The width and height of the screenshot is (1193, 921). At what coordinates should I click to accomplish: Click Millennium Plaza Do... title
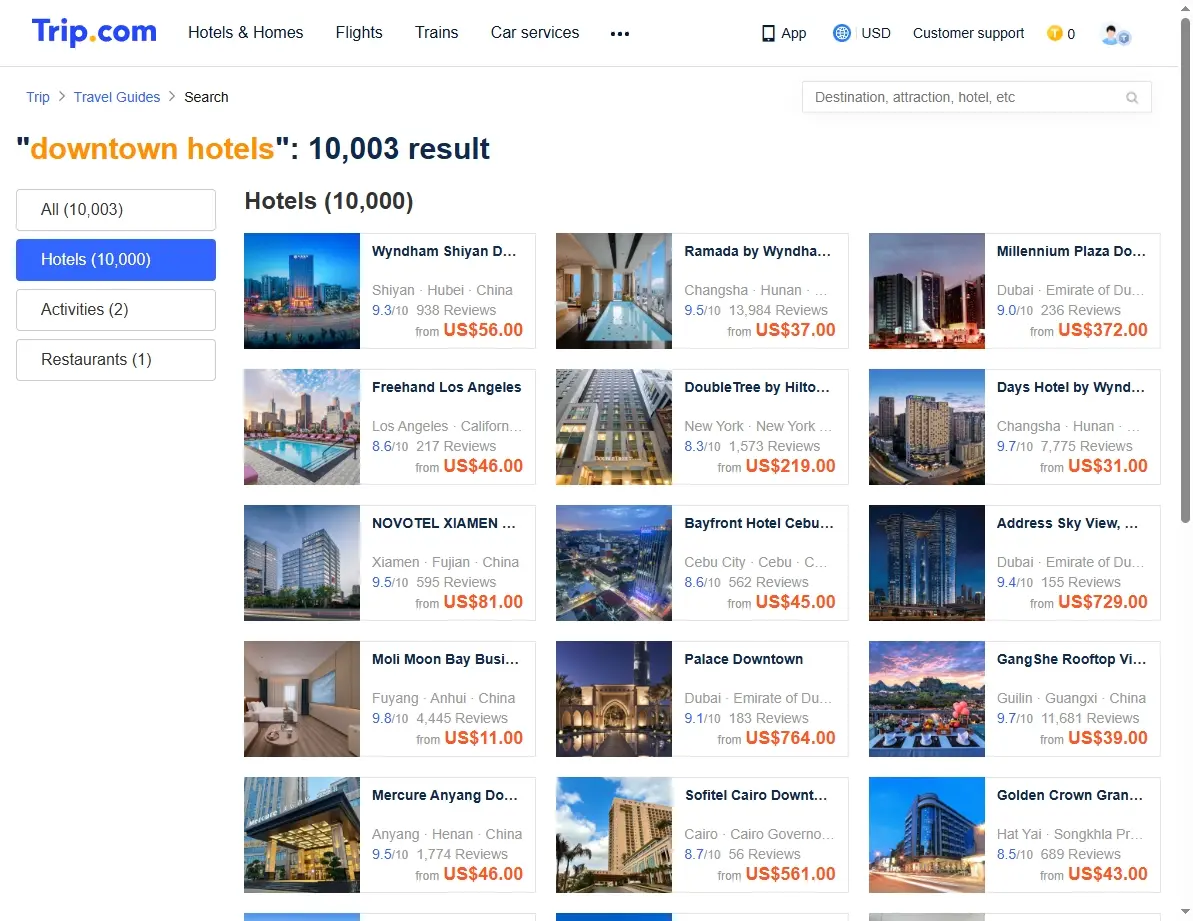click(1071, 252)
